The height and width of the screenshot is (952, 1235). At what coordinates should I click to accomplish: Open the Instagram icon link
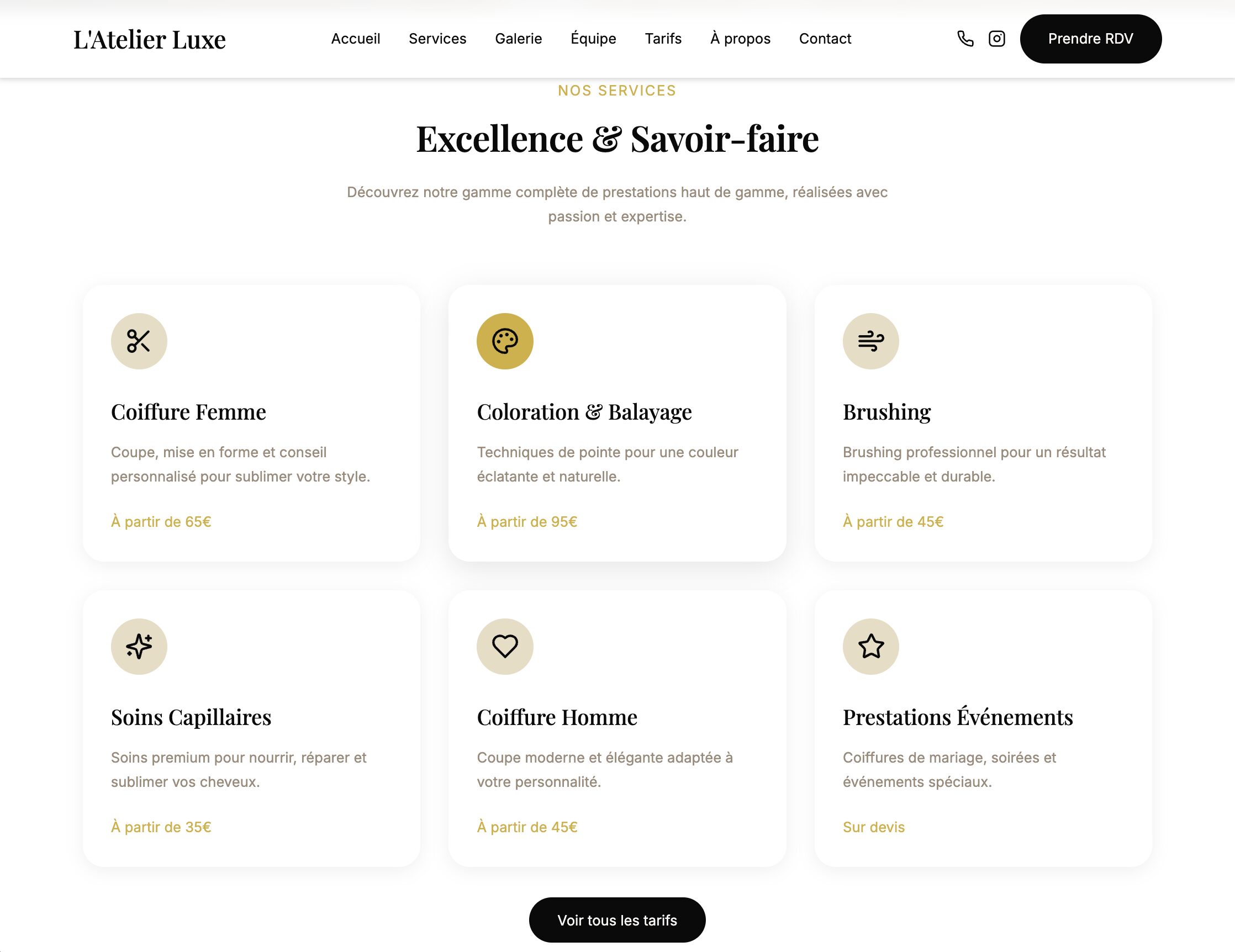996,39
